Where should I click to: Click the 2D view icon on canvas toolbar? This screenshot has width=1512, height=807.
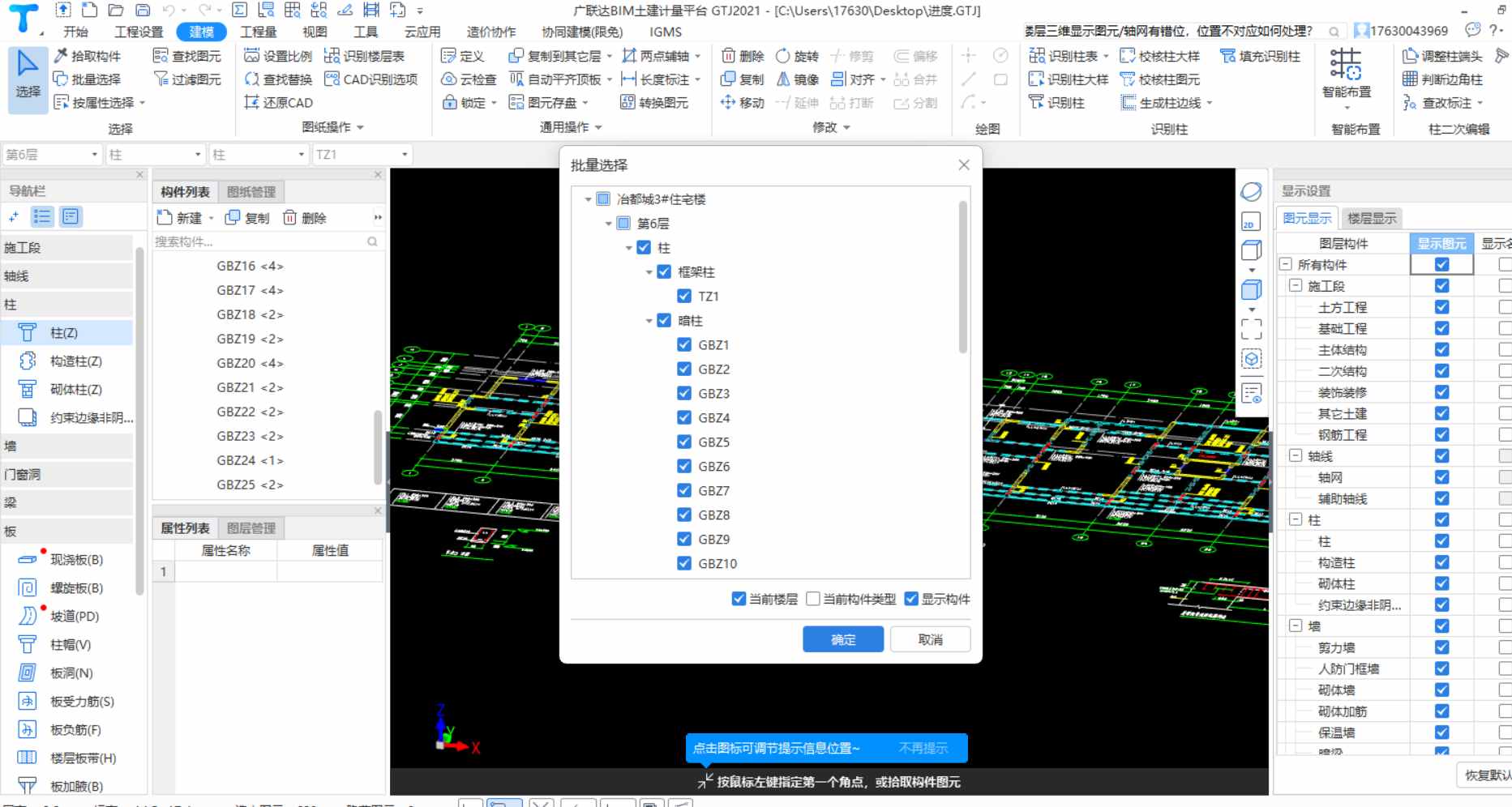coord(1251,223)
